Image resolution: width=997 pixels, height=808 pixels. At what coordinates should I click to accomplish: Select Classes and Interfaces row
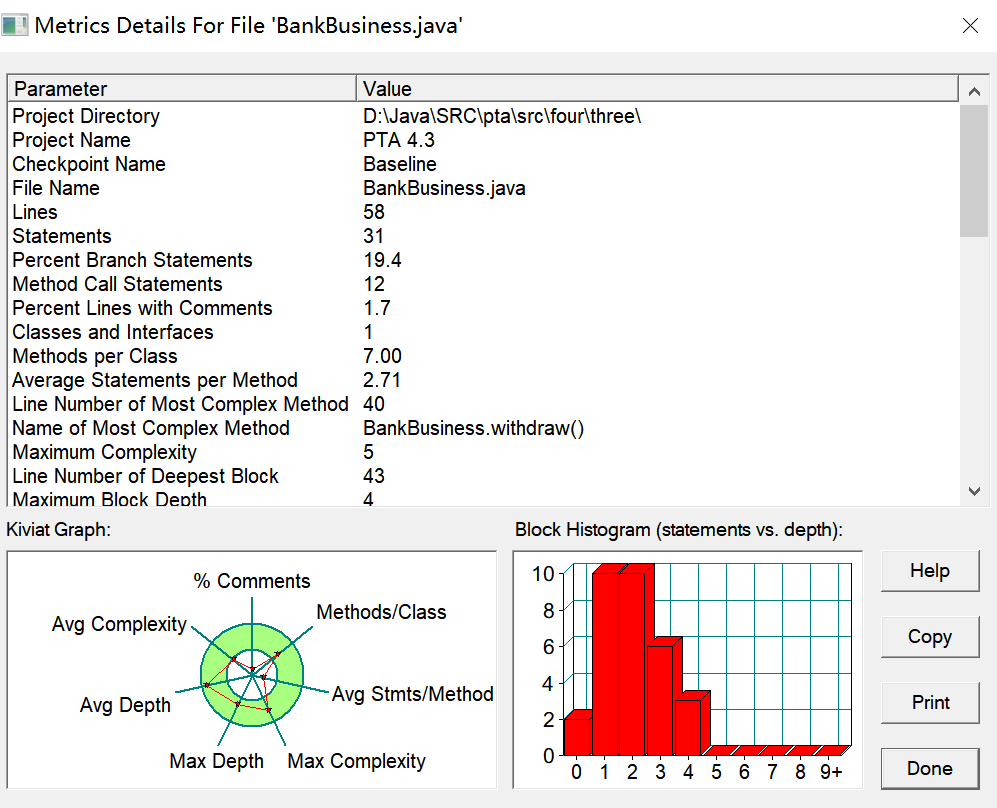point(483,332)
